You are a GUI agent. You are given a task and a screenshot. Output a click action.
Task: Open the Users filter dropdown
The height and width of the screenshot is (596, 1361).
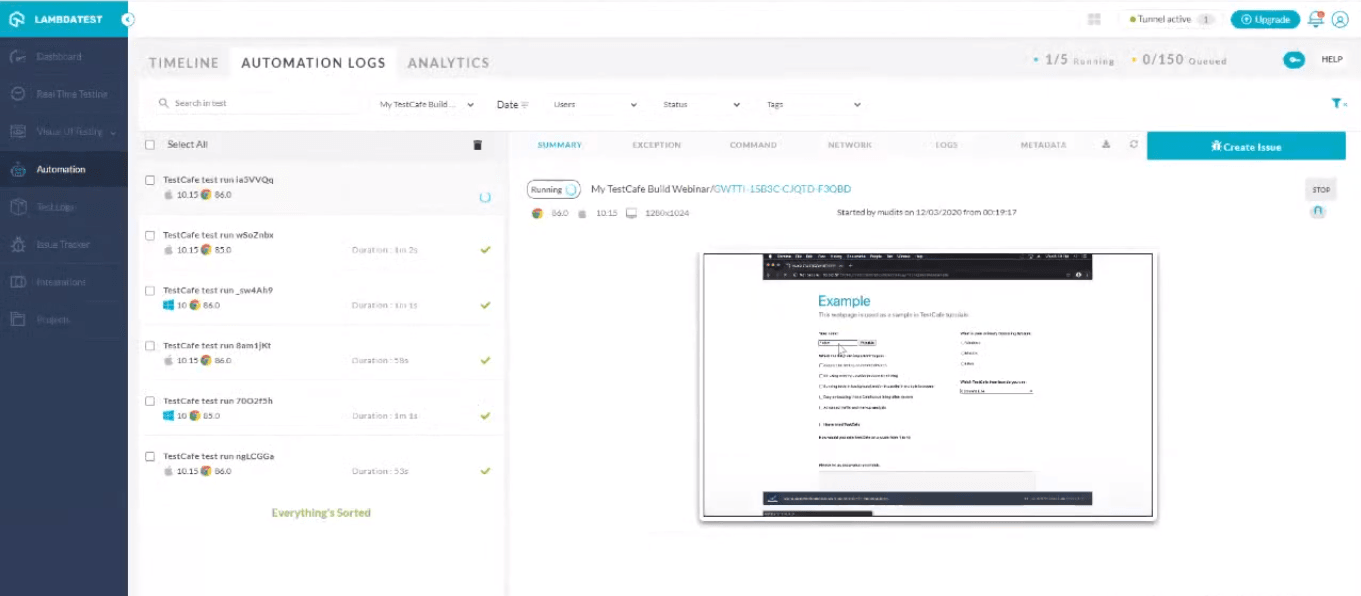pos(595,104)
